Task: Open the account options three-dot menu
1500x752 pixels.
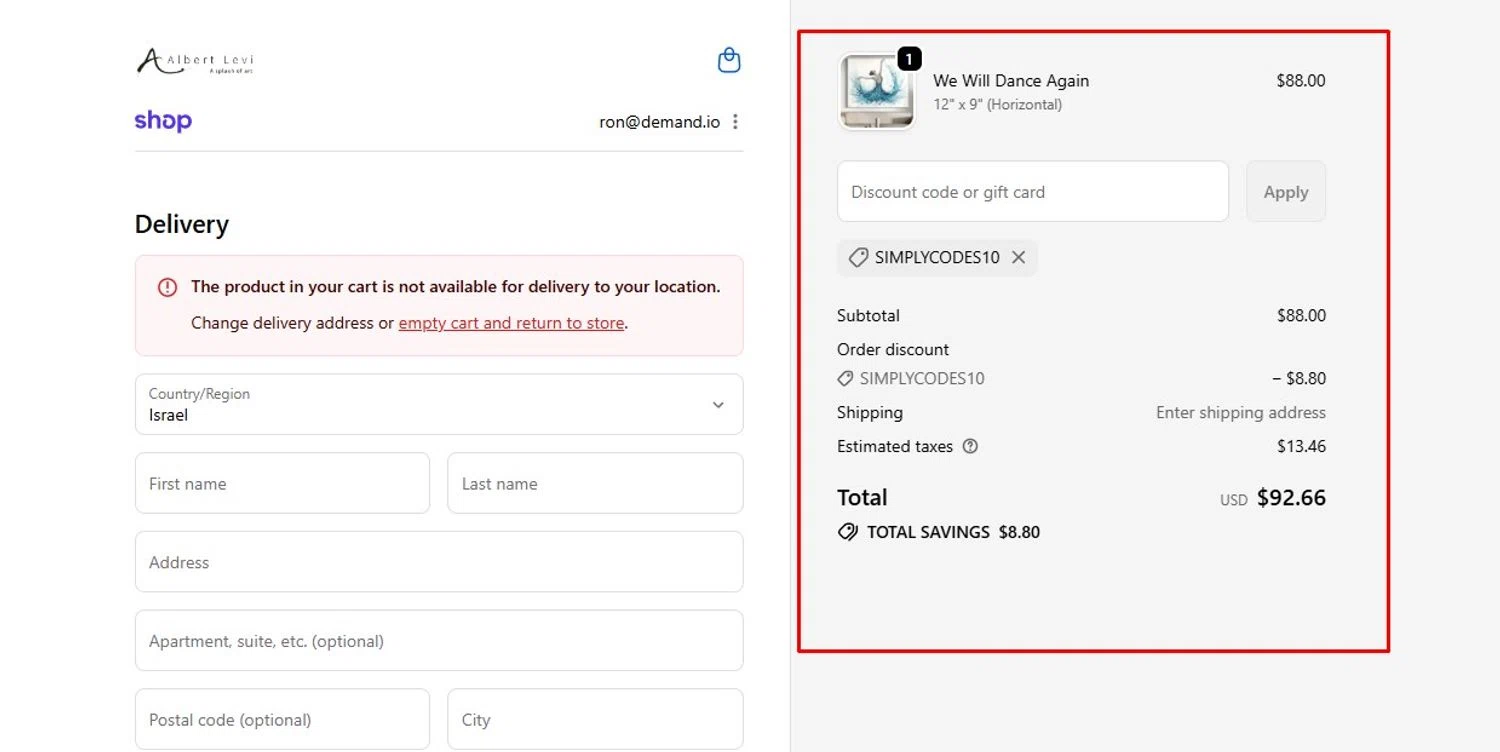Action: [x=736, y=122]
